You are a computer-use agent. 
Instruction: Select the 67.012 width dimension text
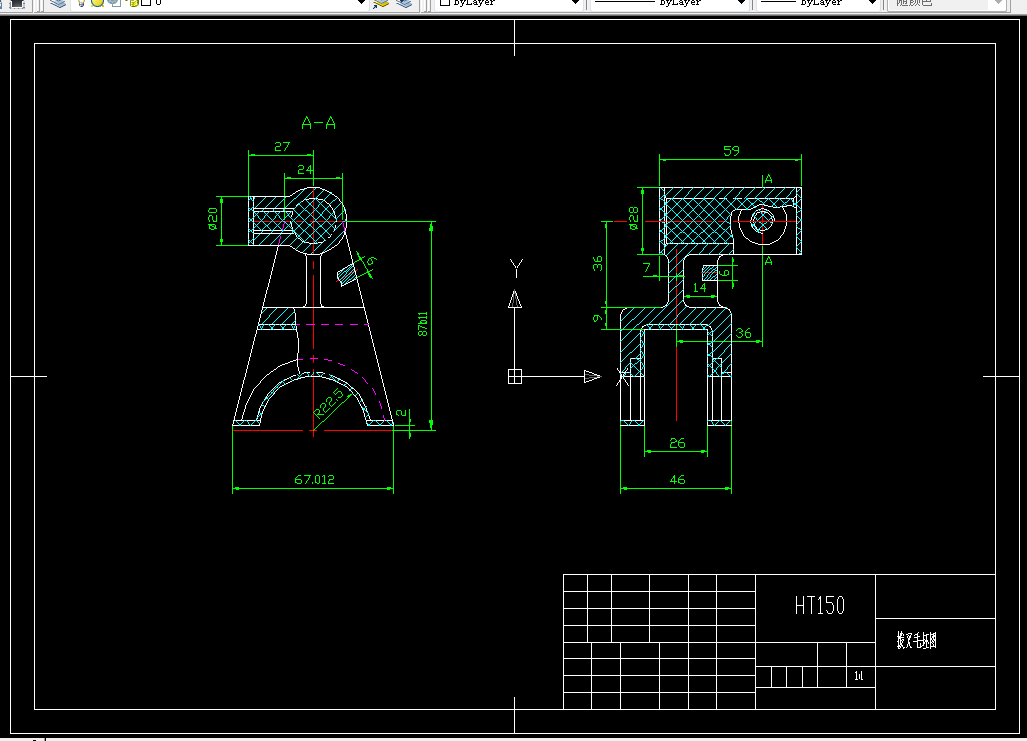pos(314,479)
